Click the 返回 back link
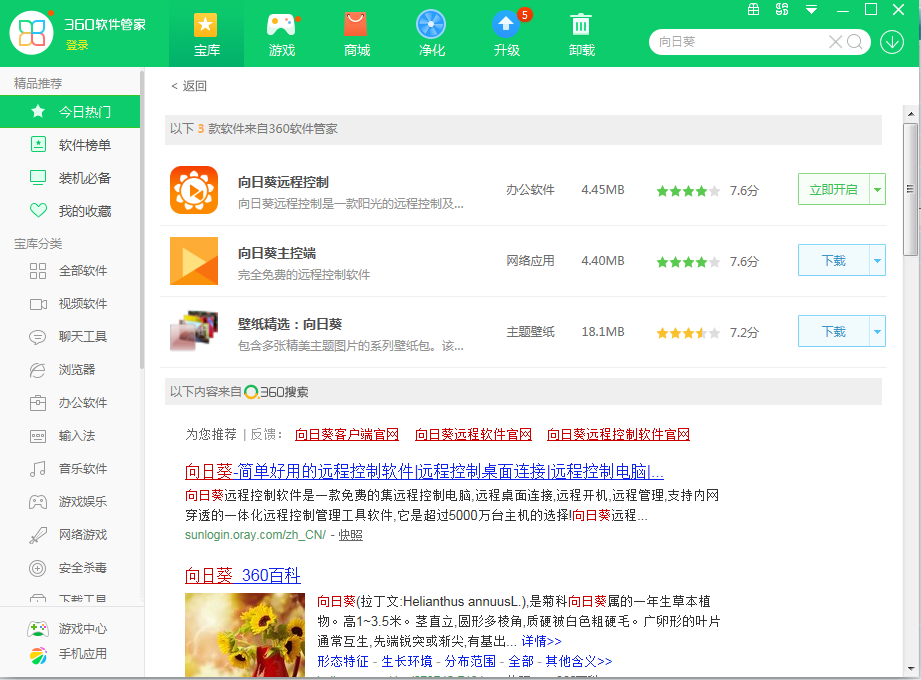Image resolution: width=921 pixels, height=680 pixels. [x=189, y=86]
